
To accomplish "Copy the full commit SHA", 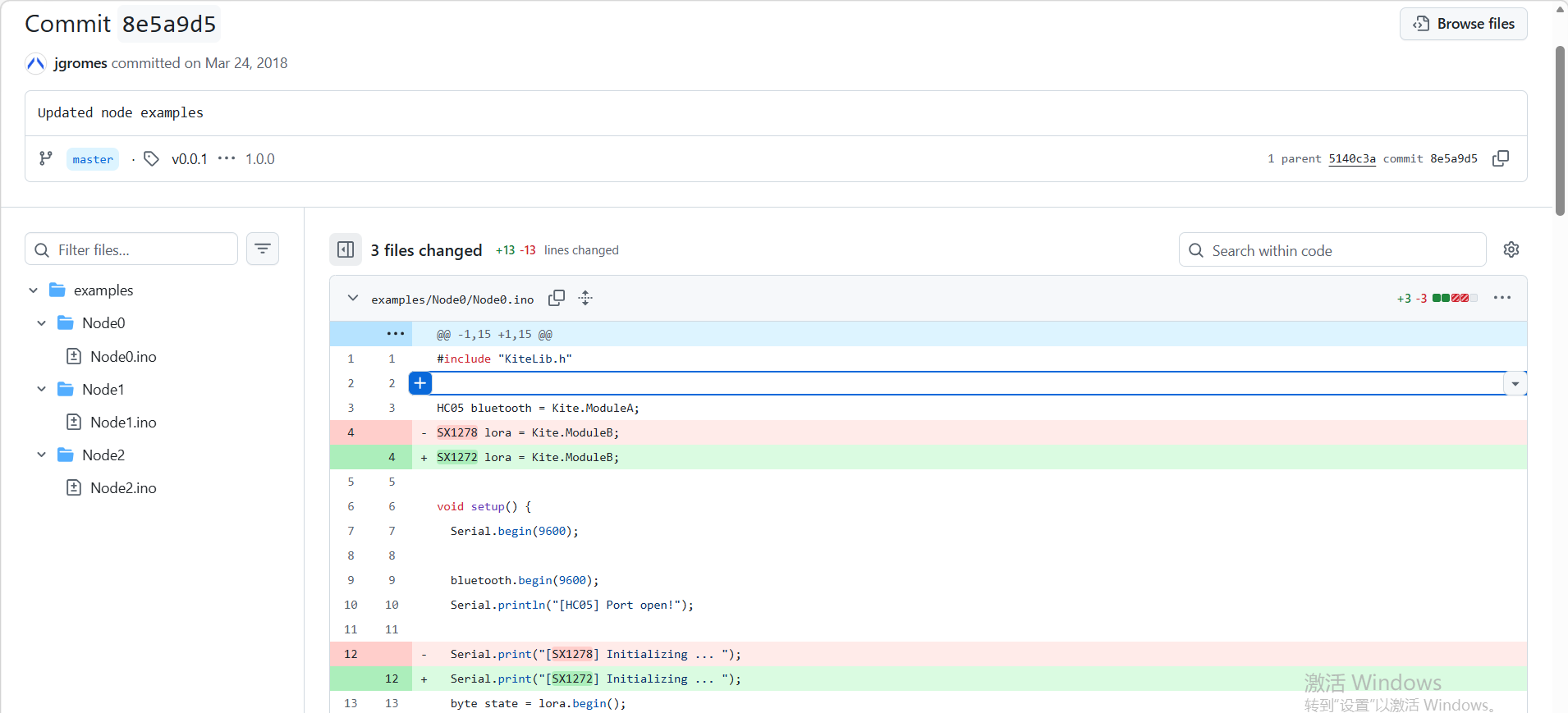I will 1501,158.
